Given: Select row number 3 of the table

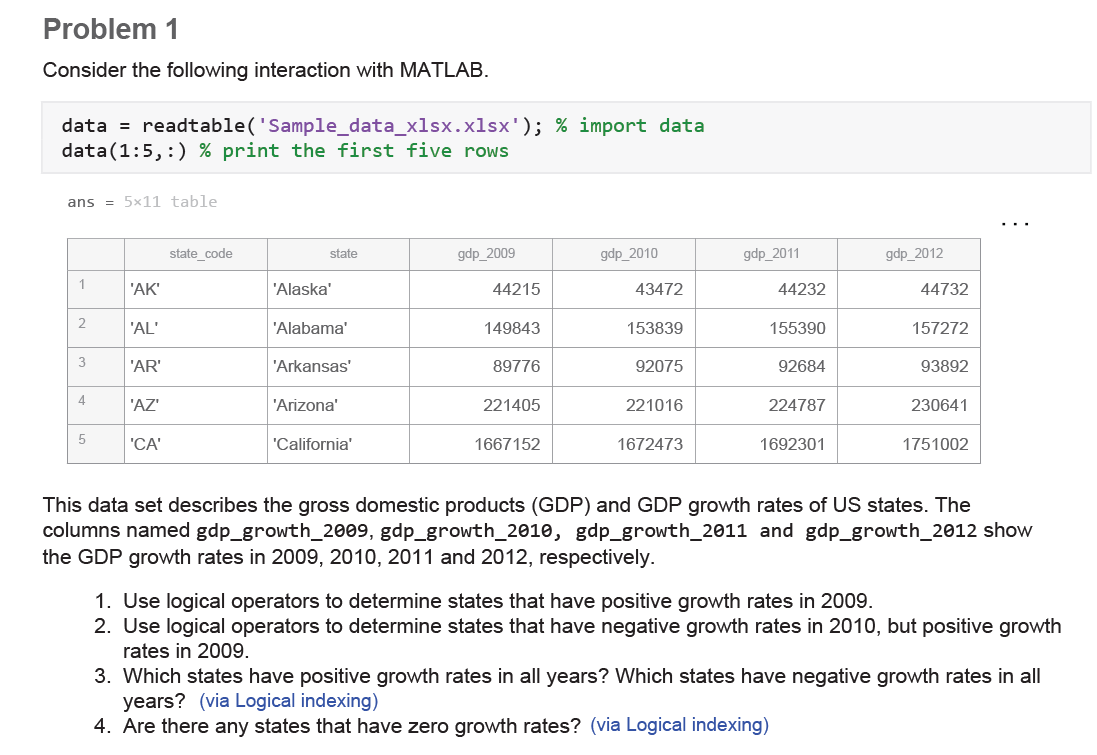Looking at the screenshot, I should [96, 367].
